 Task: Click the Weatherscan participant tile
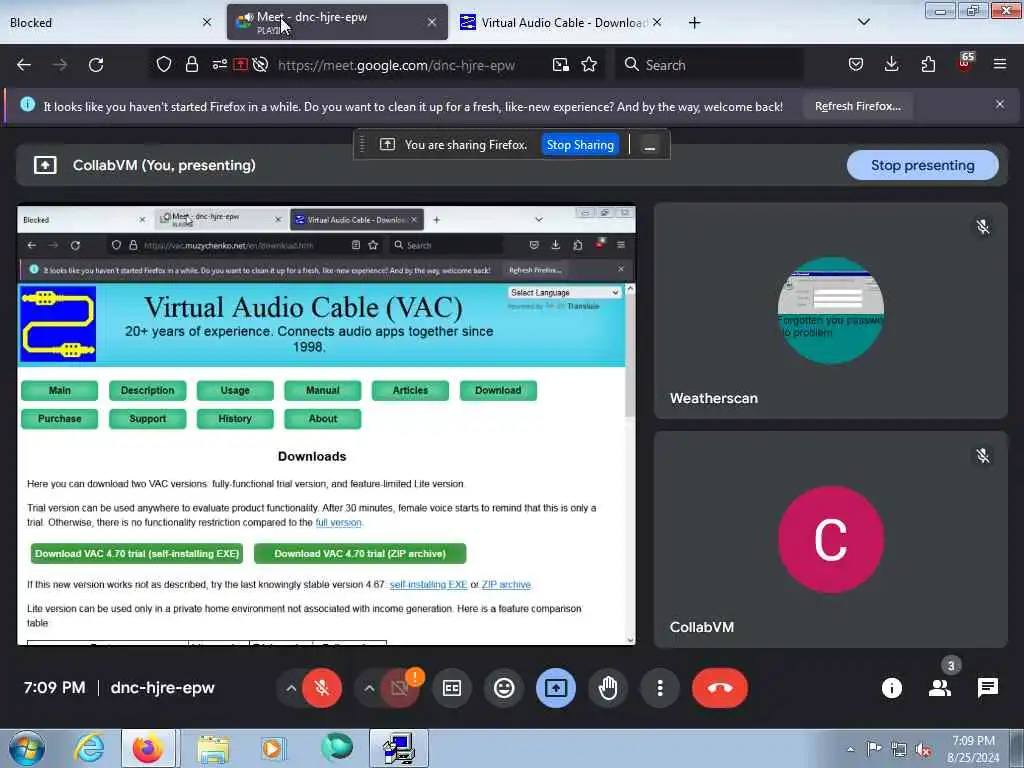830,310
